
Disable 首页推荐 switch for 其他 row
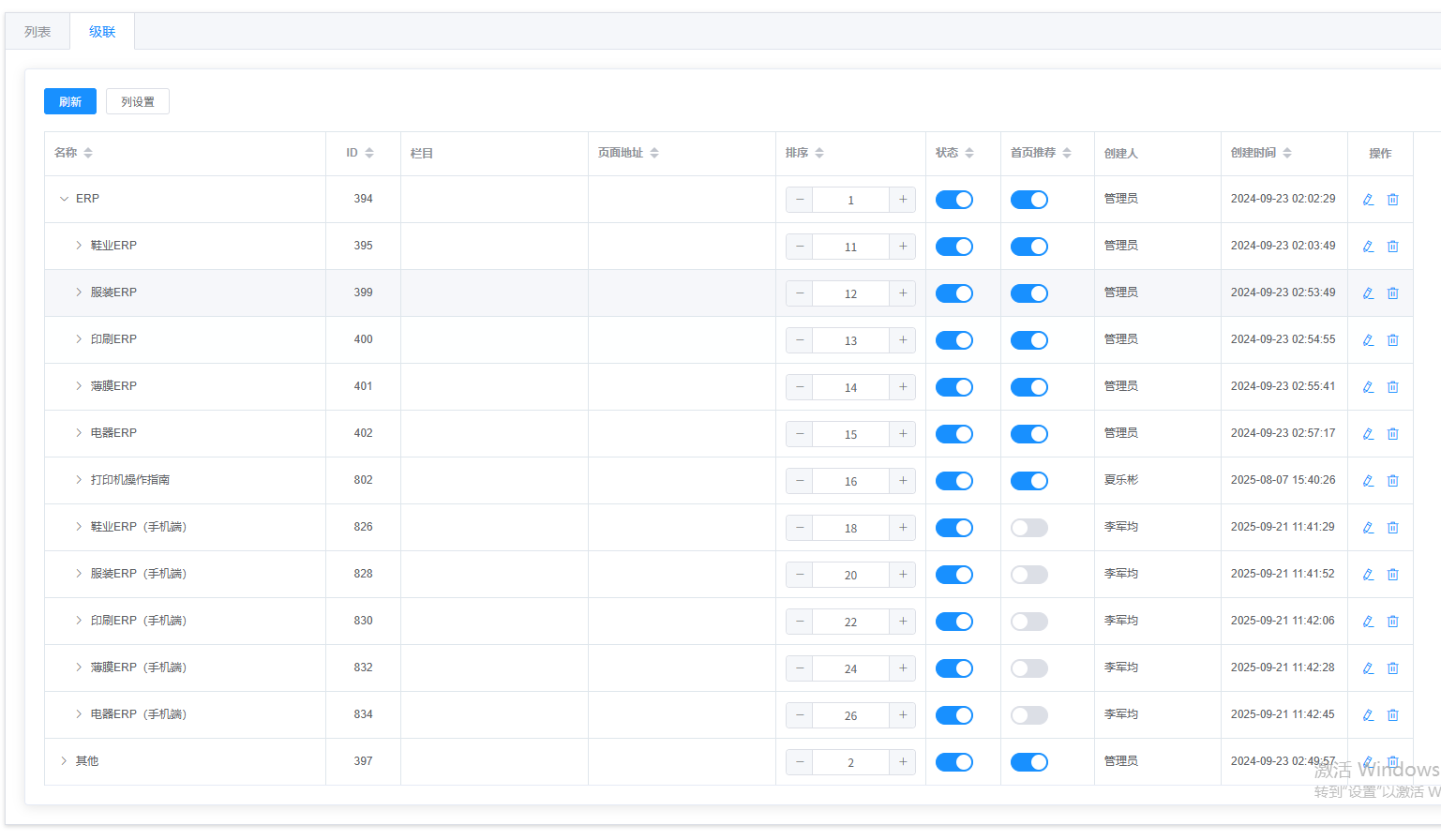(1028, 762)
